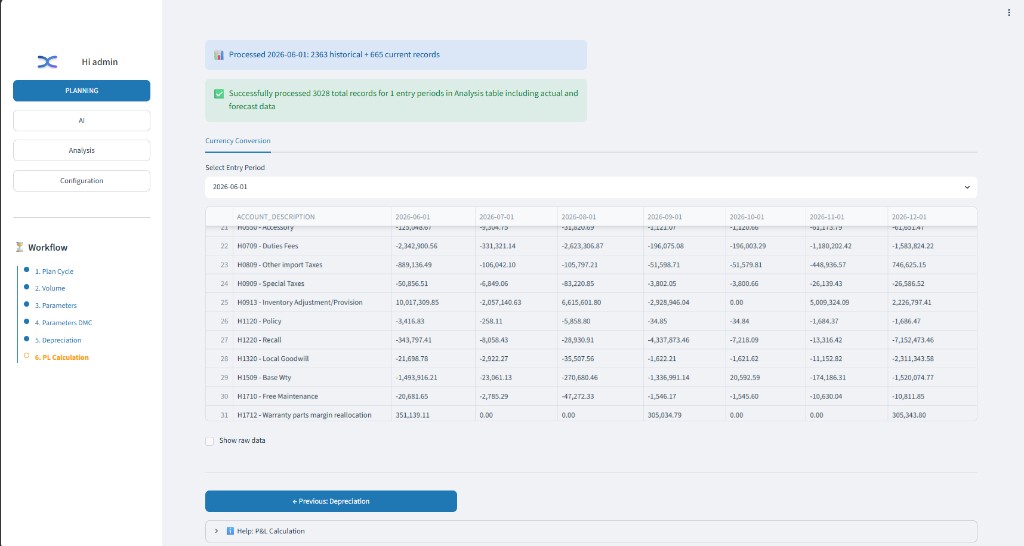Click the chart icon in Processed message
Image resolution: width=1024 pixels, height=546 pixels.
pyautogui.click(x=219, y=55)
